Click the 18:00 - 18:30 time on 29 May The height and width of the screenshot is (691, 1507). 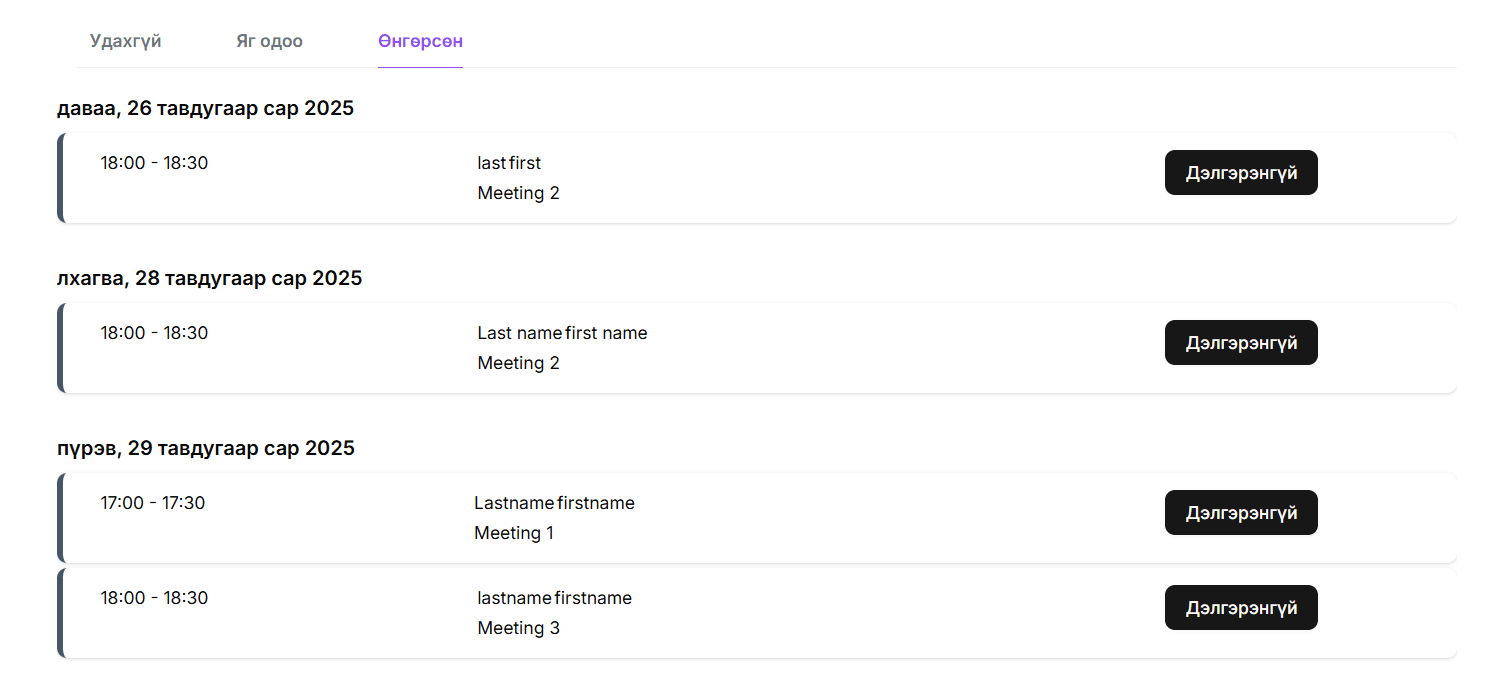pyautogui.click(x=154, y=598)
